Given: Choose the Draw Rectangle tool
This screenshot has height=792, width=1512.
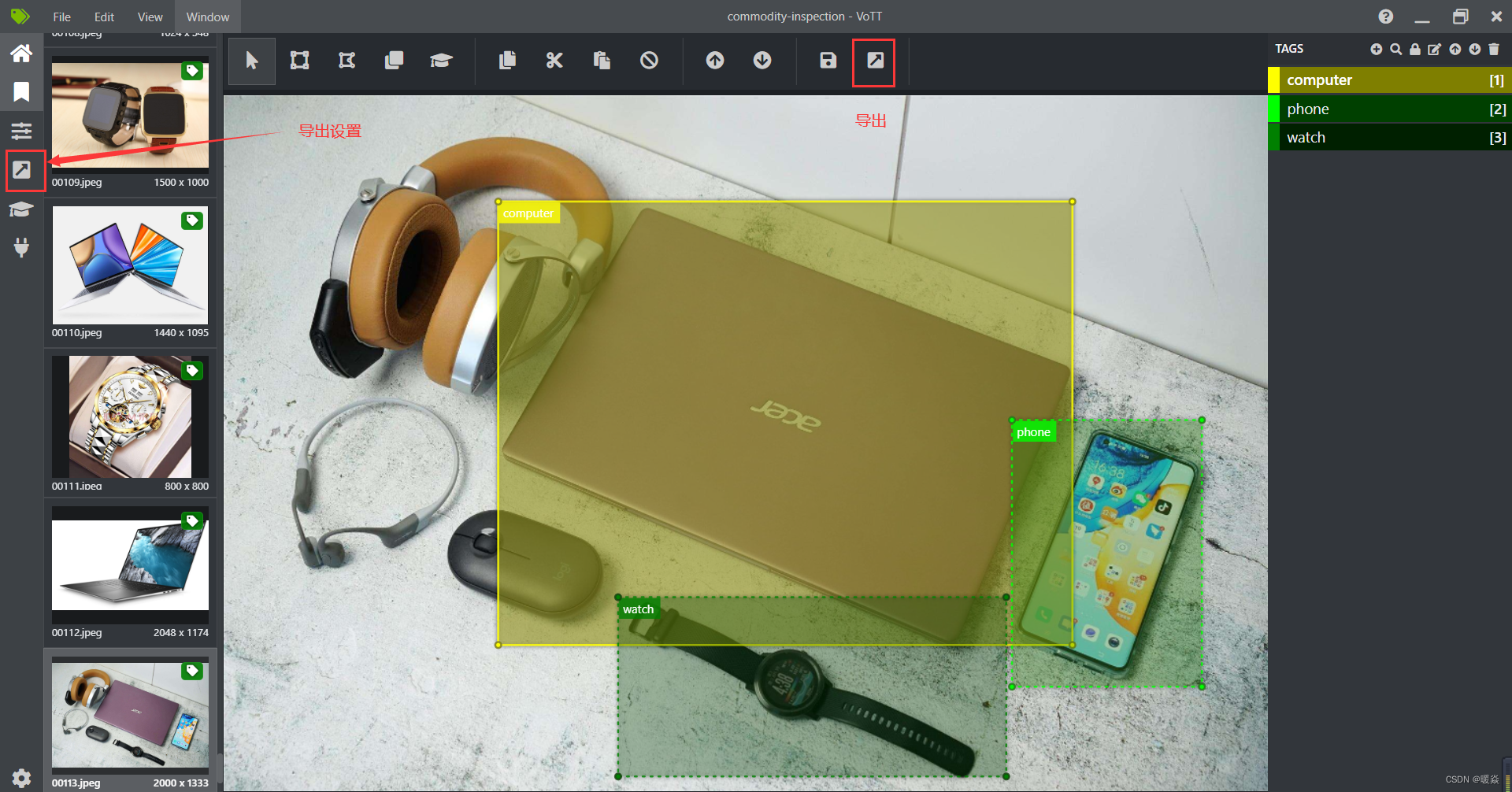Looking at the screenshot, I should coord(300,61).
